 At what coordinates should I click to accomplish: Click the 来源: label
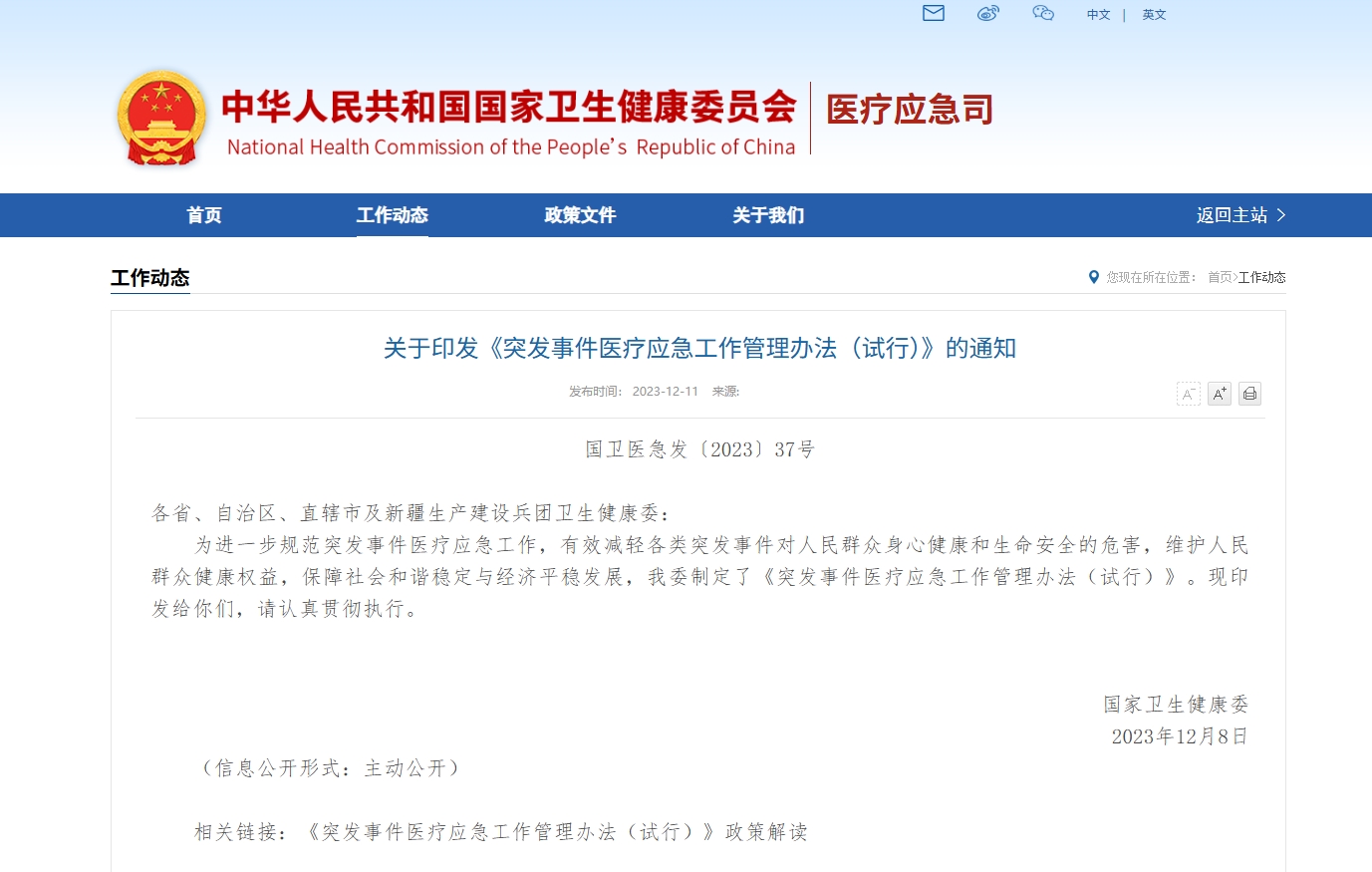pos(725,392)
